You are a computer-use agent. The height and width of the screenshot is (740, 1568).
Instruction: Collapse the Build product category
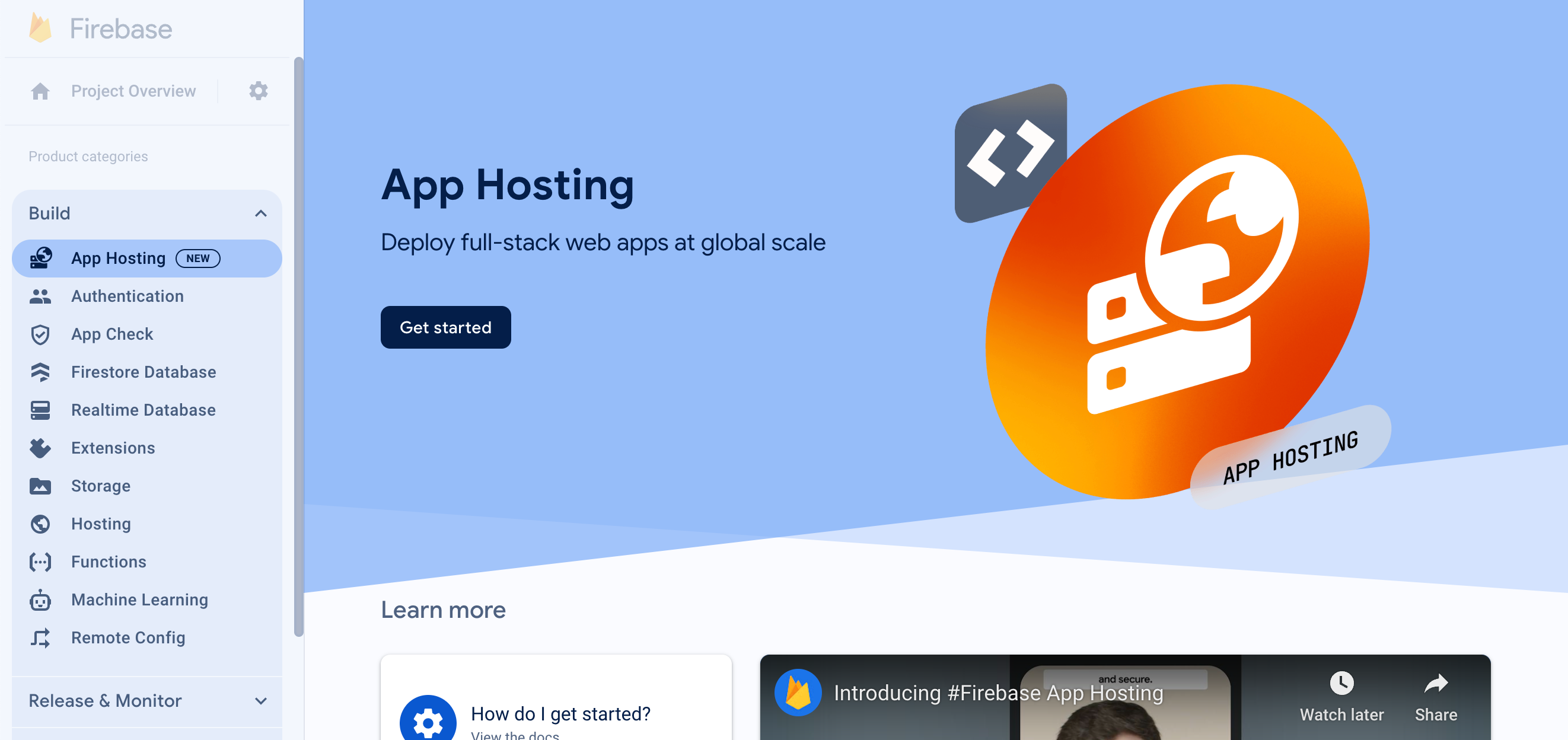pos(260,213)
